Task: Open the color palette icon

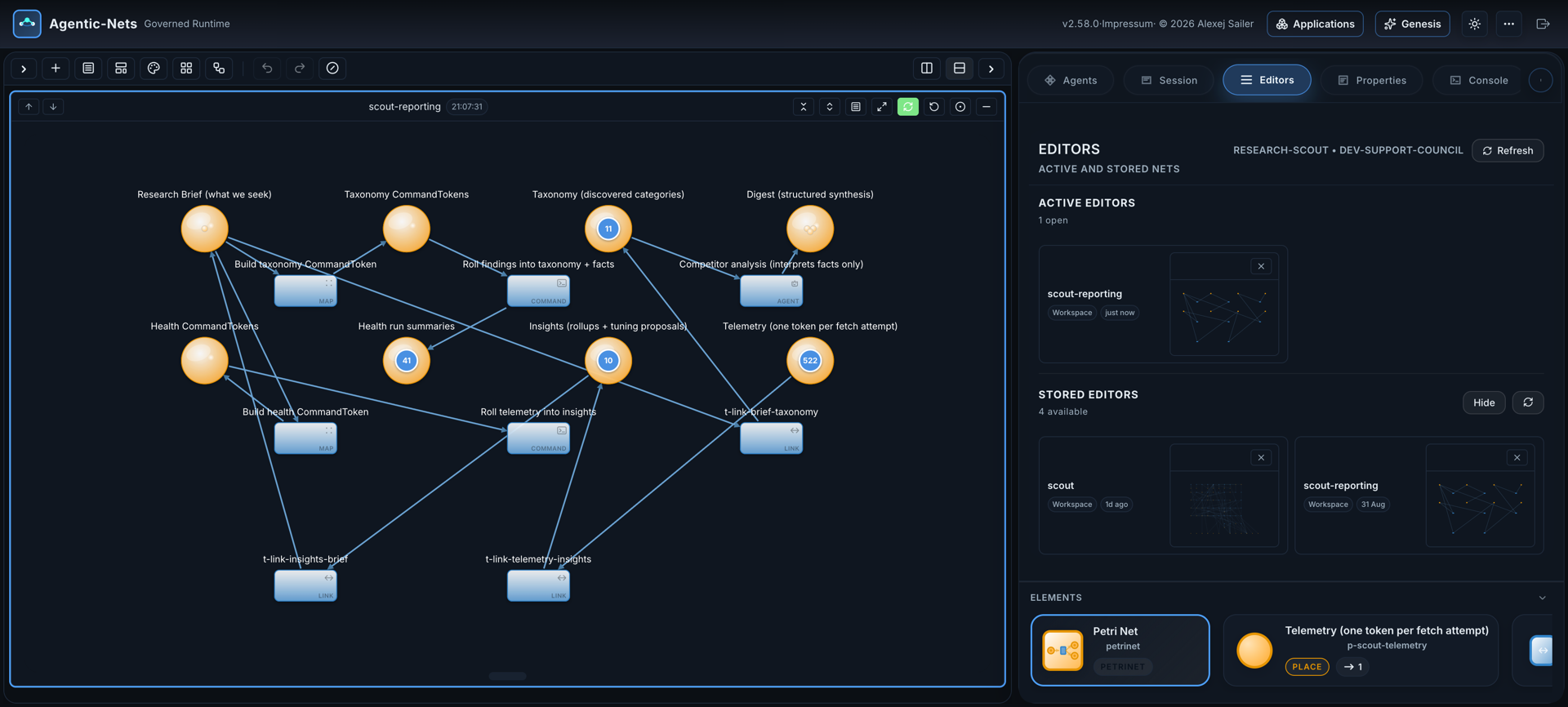Action: point(154,69)
